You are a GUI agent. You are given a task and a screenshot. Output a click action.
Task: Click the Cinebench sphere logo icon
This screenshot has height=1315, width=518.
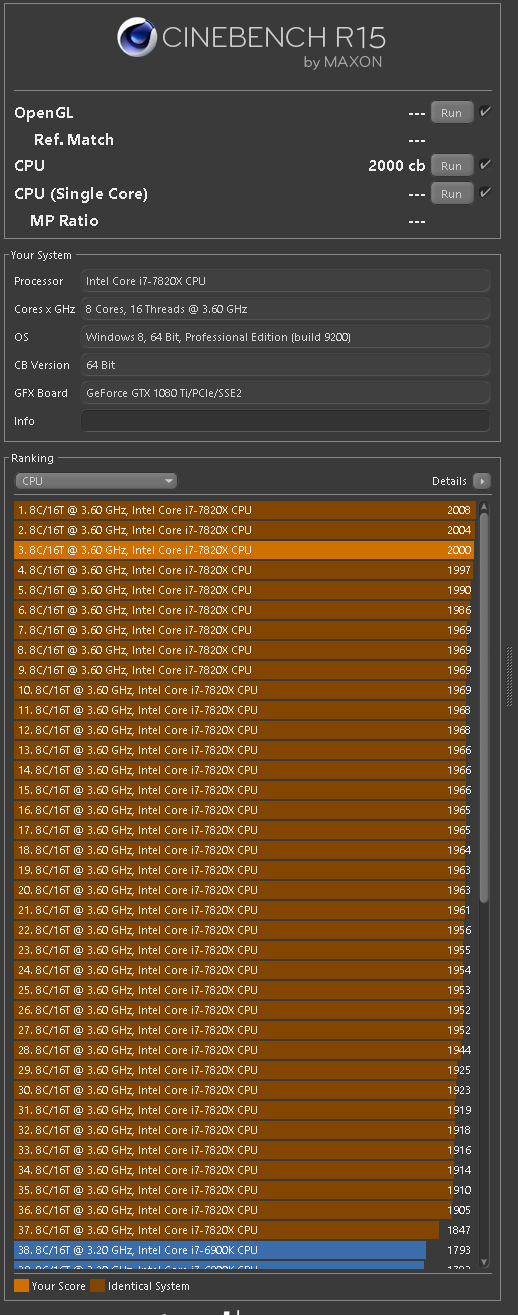[136, 38]
